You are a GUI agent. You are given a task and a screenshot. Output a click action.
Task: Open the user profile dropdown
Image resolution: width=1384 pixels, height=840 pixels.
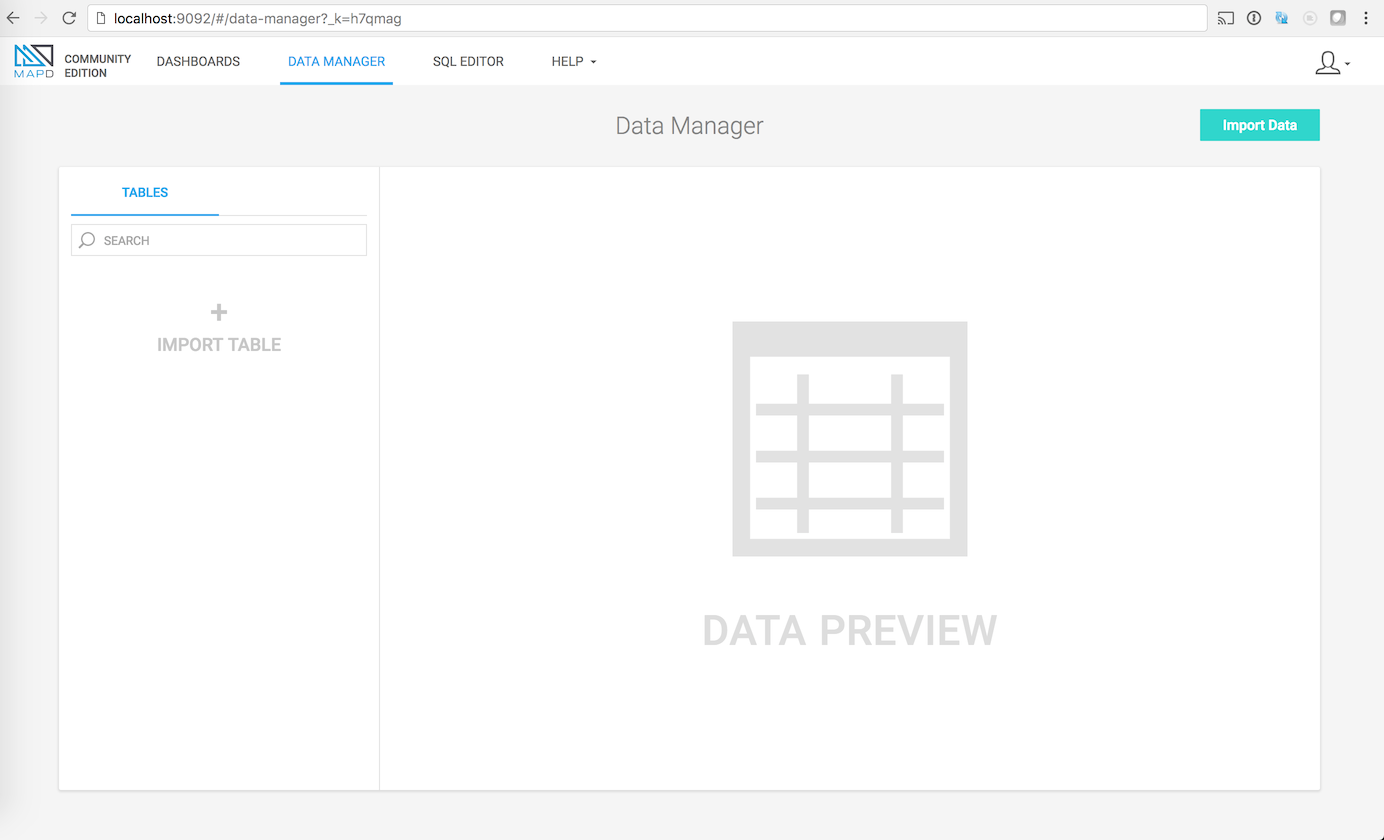tap(1331, 63)
